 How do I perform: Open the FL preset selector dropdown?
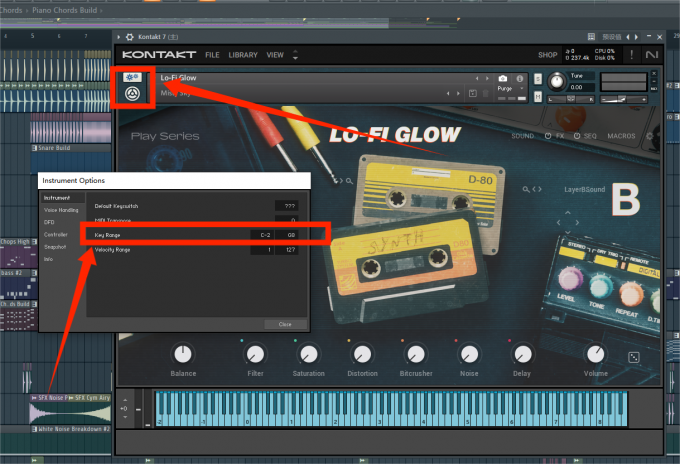(x=611, y=37)
